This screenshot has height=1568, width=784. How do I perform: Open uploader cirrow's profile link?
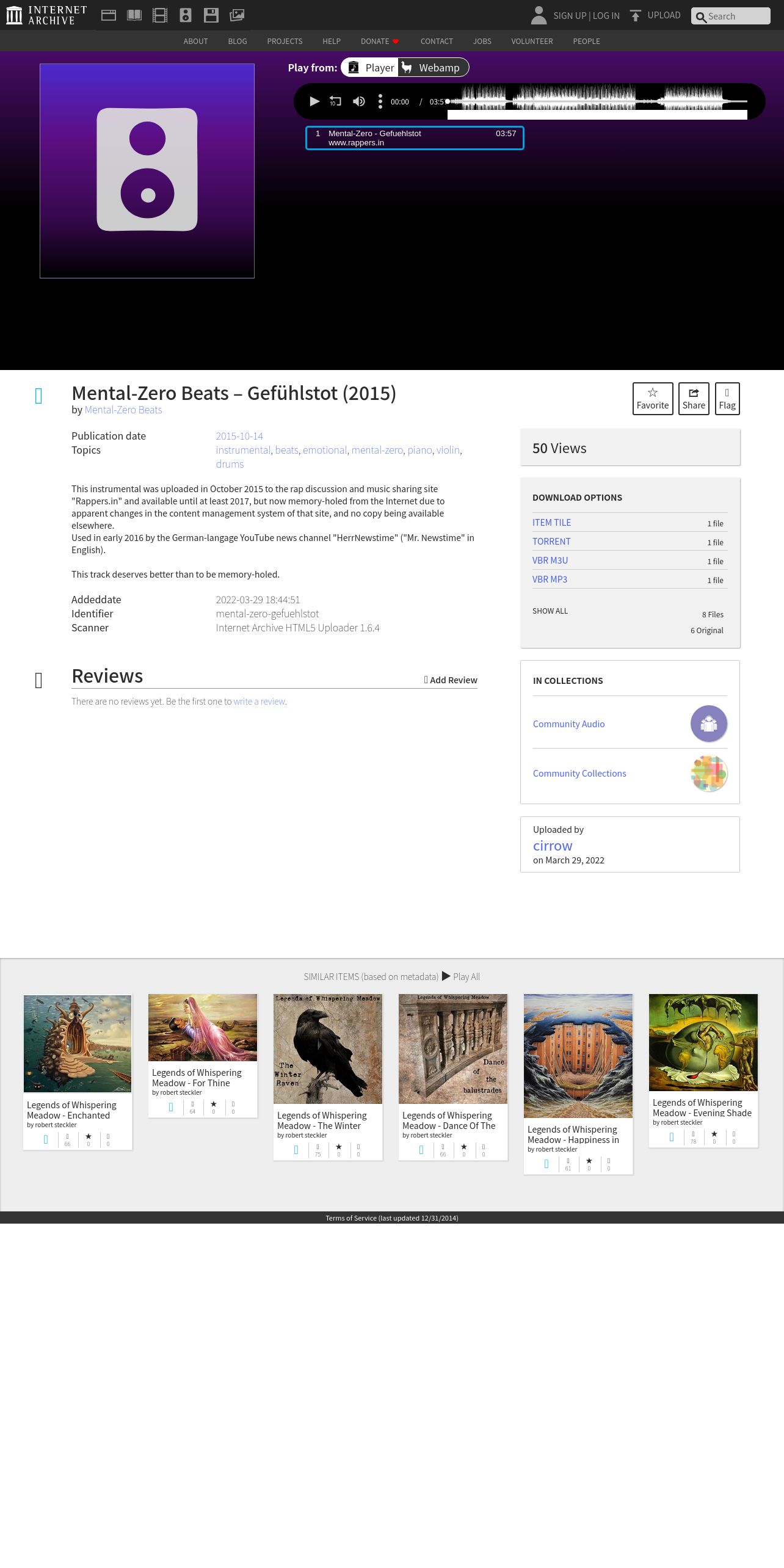click(553, 846)
